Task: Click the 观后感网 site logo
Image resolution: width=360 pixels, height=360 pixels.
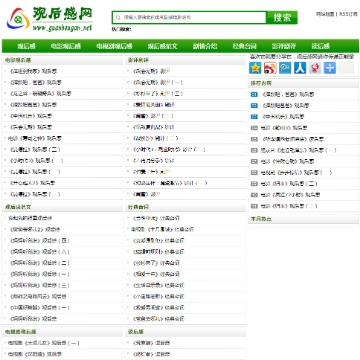Action: [x=49, y=19]
